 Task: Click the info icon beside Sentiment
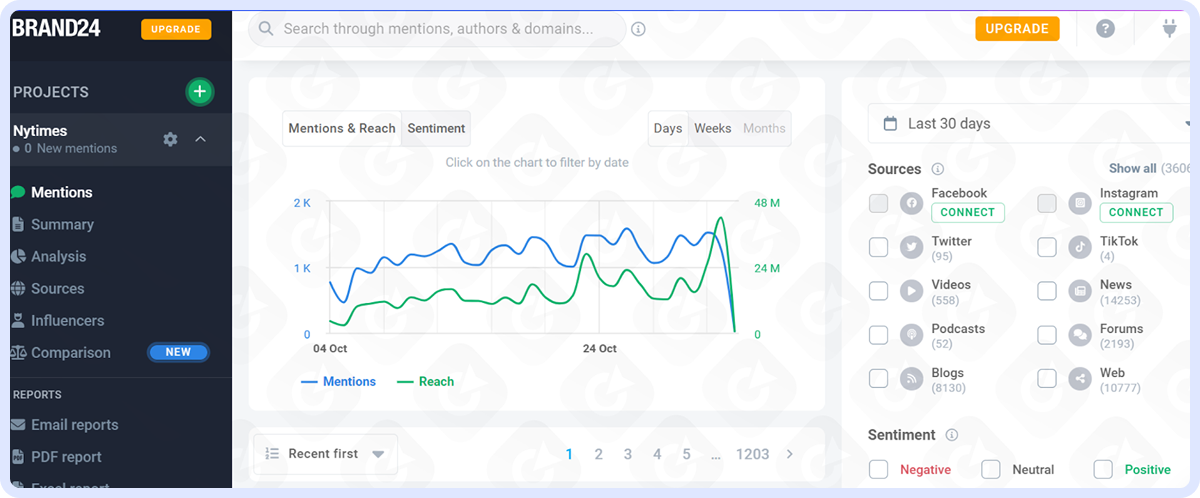click(951, 435)
